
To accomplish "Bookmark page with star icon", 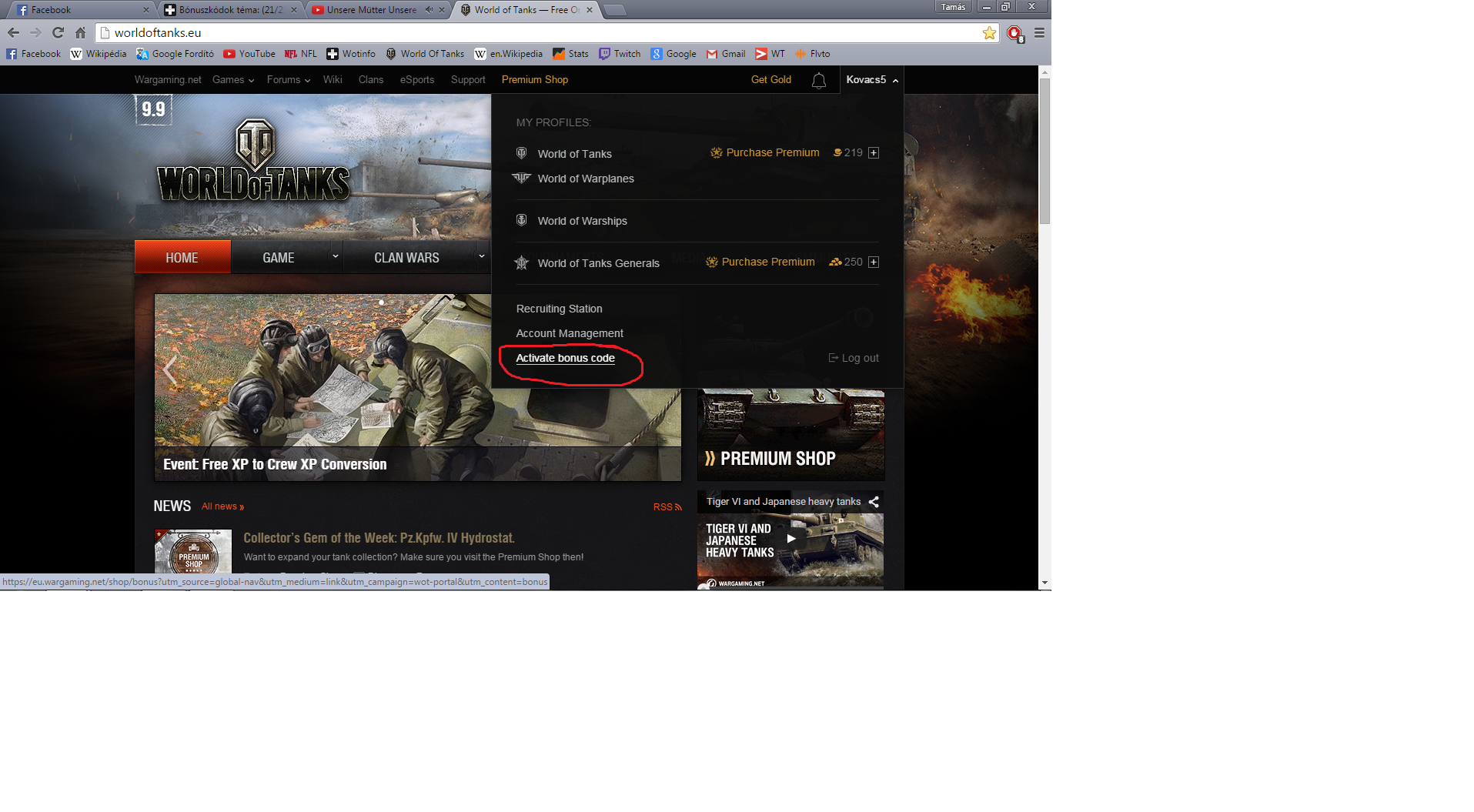I will (989, 33).
